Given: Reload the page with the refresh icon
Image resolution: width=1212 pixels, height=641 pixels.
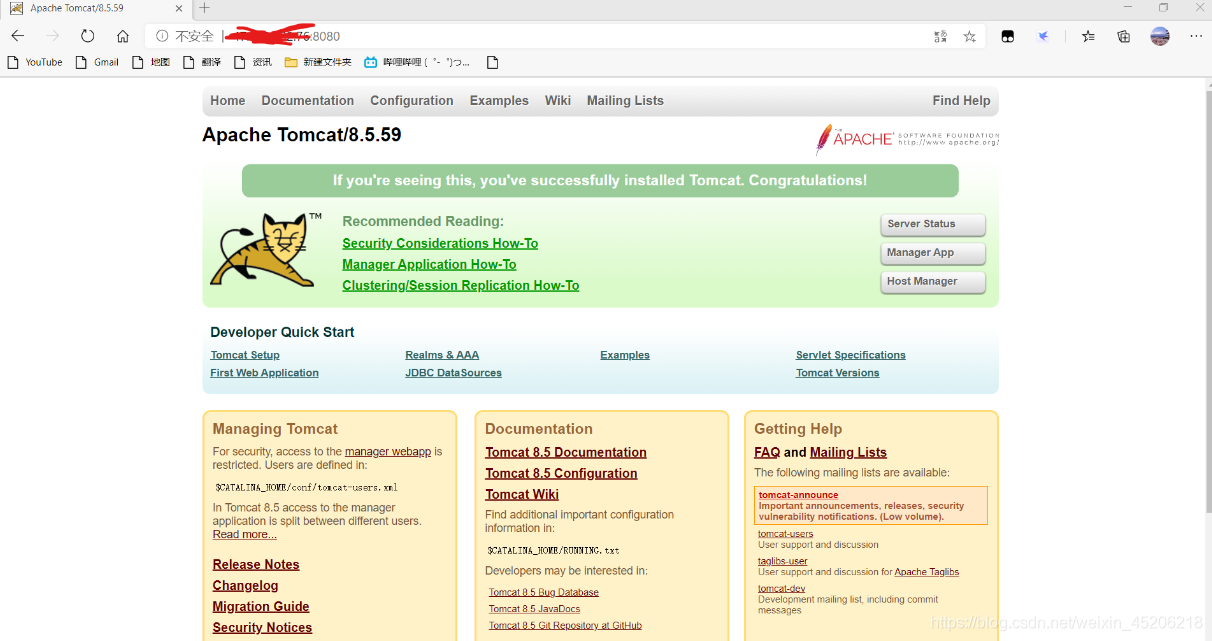Looking at the screenshot, I should [88, 36].
